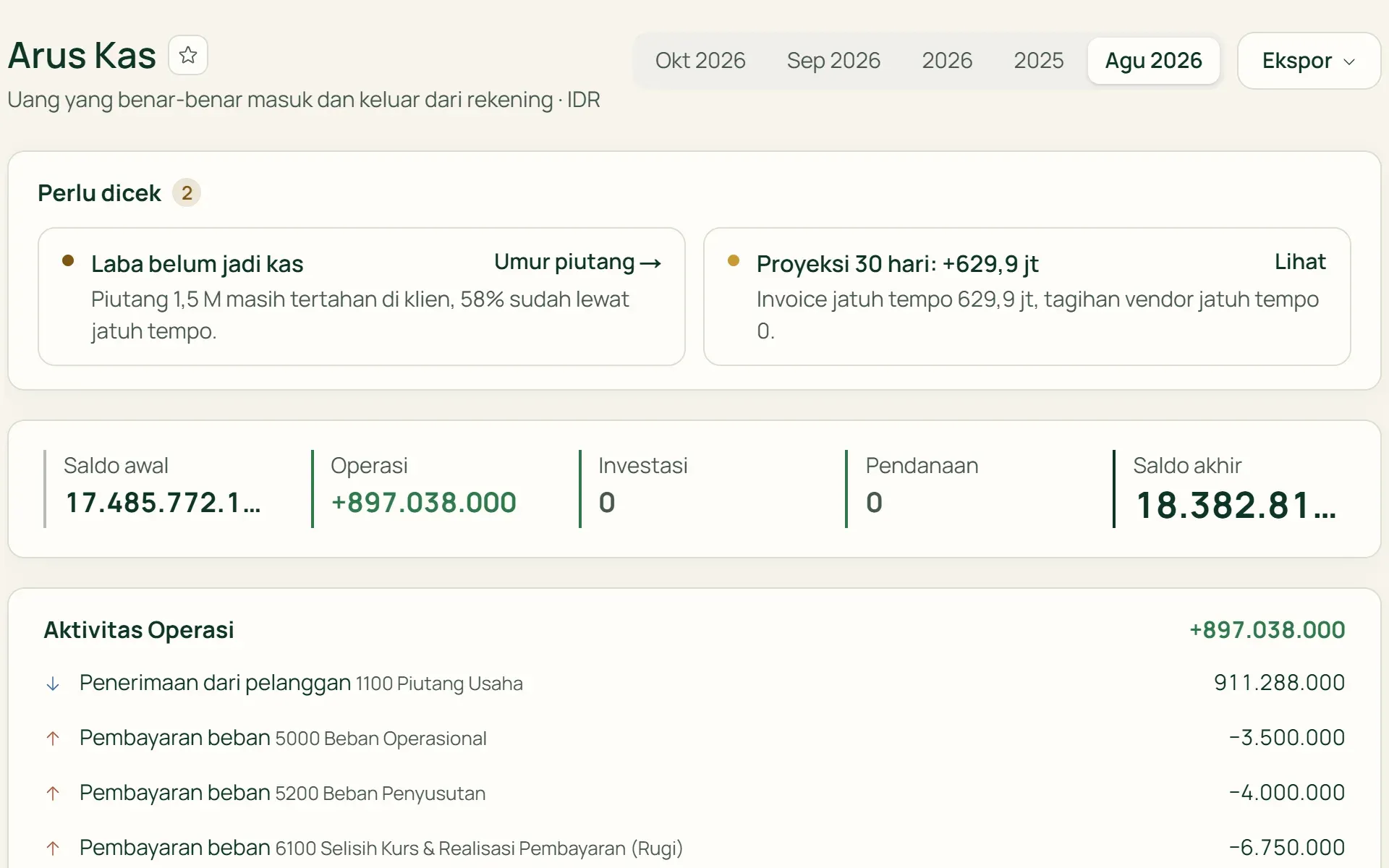Click the down arrow beside Penerimaan dari pelanggan

tap(53, 684)
